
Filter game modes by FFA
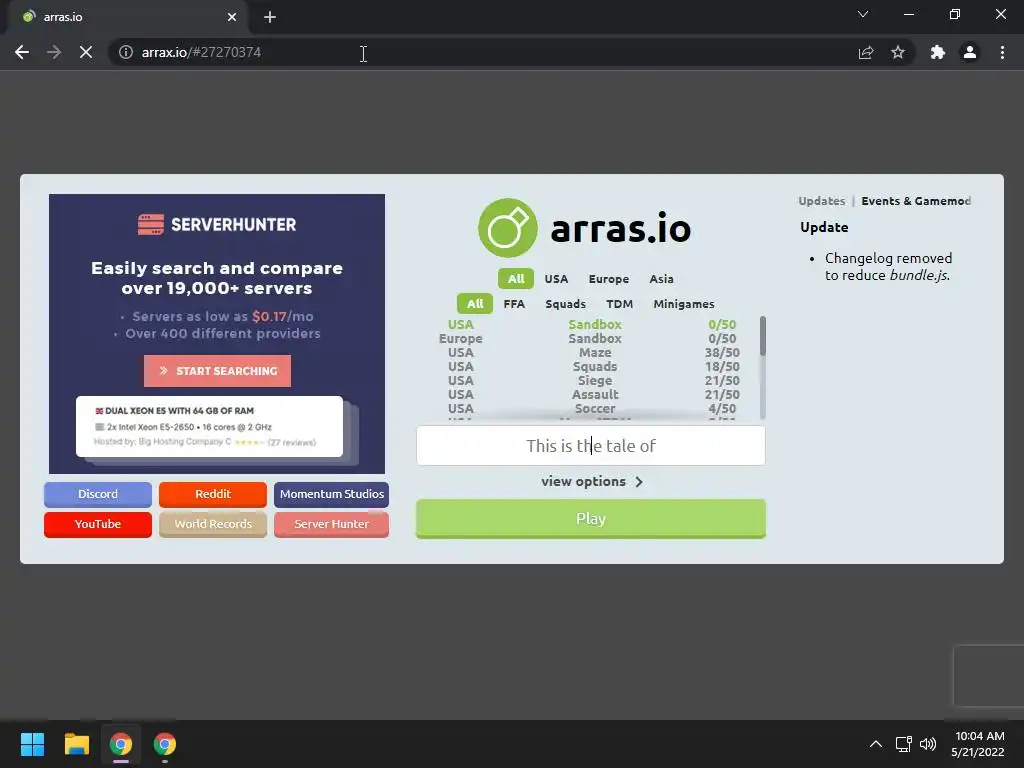click(514, 304)
